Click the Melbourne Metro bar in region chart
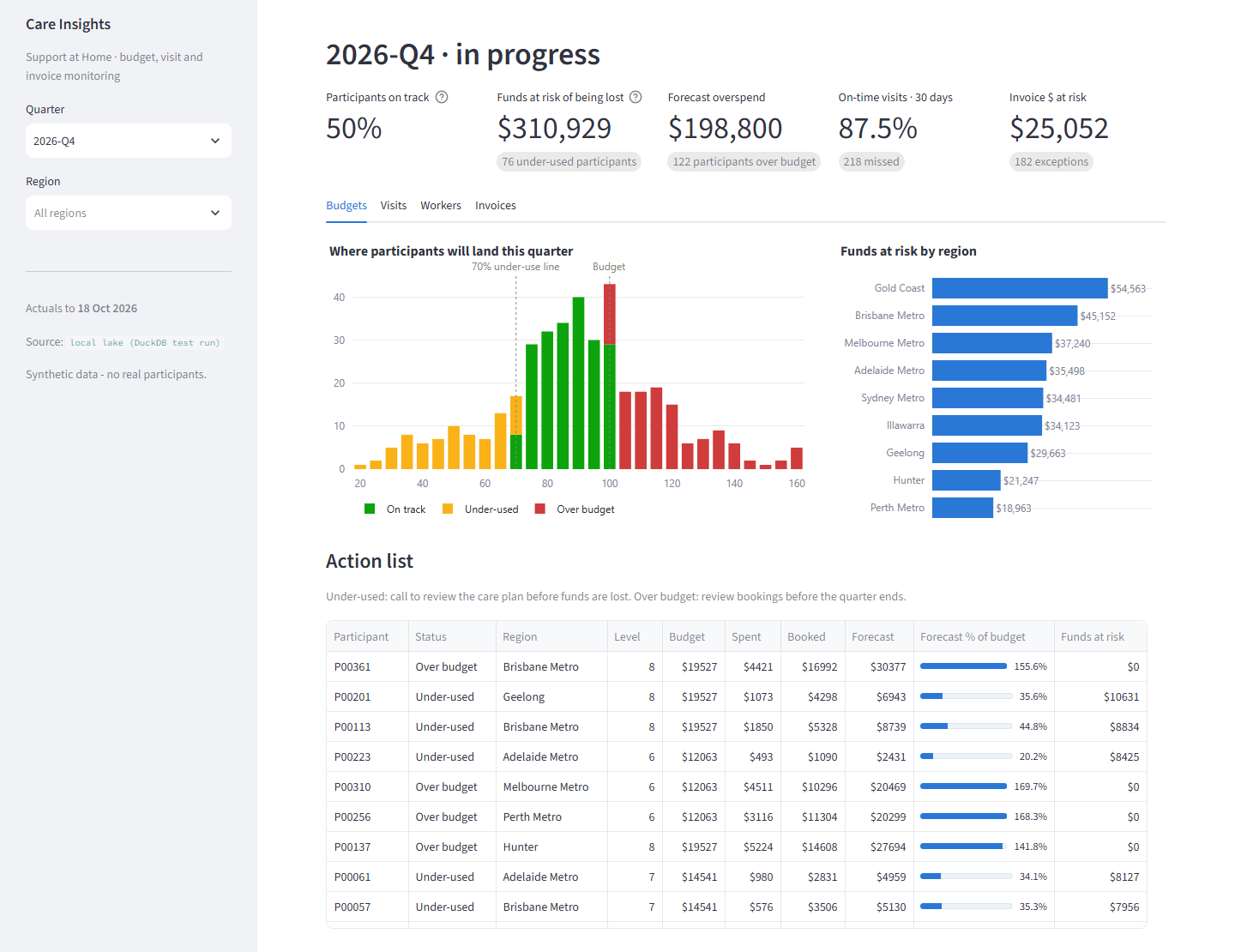 (x=992, y=343)
